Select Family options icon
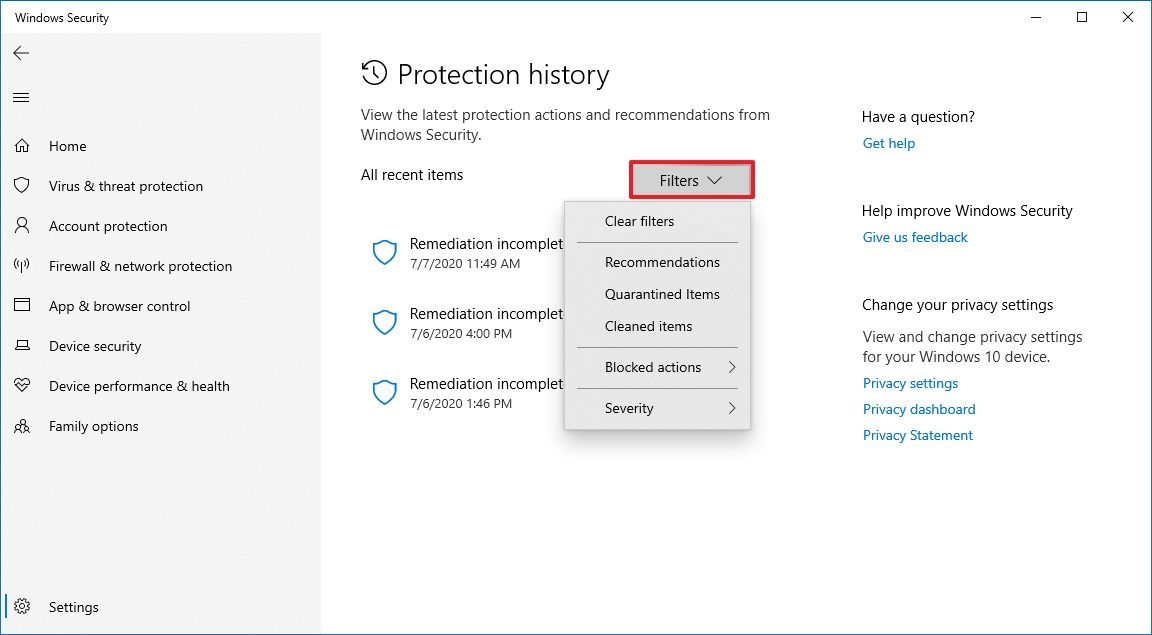1152x635 pixels. click(22, 426)
